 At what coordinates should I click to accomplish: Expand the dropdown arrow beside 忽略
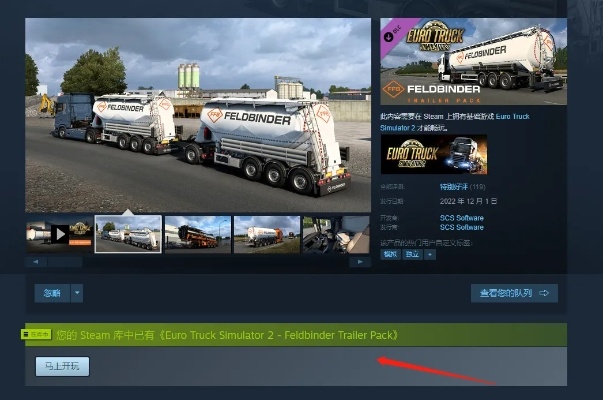coord(77,293)
